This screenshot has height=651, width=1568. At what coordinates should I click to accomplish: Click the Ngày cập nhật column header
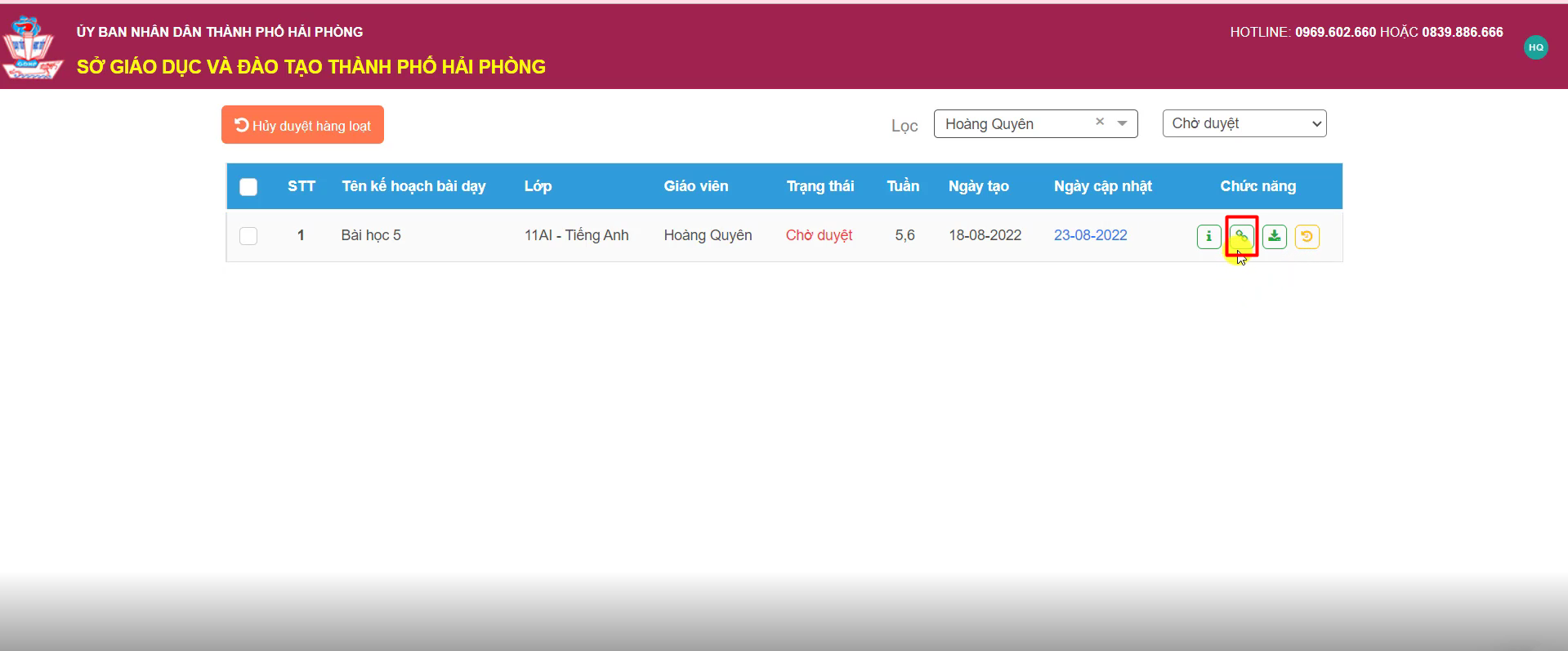click(1102, 186)
